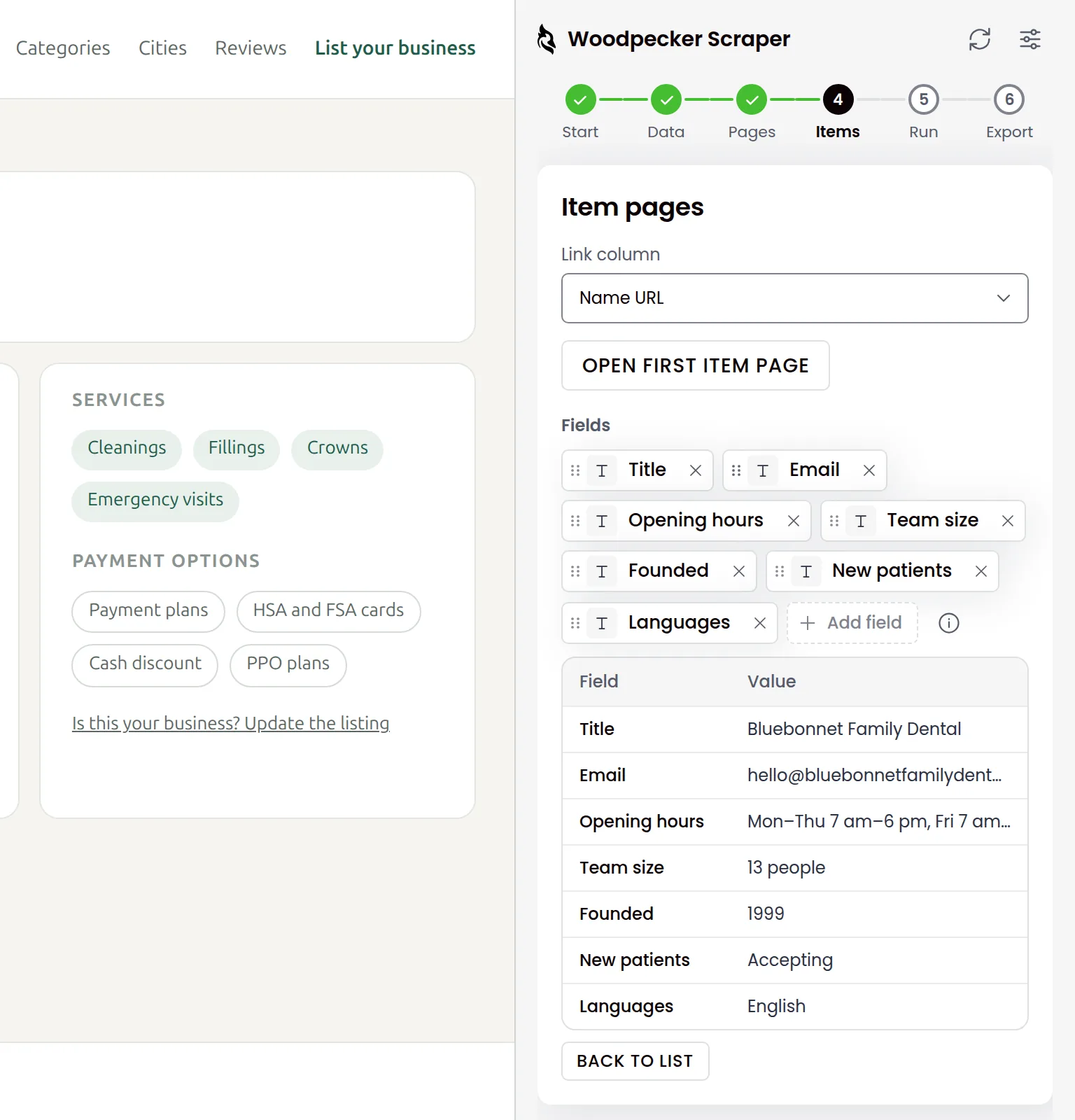Image resolution: width=1075 pixels, height=1120 pixels.
Task: Click the refresh icon in Woodpecker Scraper header
Action: tap(980, 39)
